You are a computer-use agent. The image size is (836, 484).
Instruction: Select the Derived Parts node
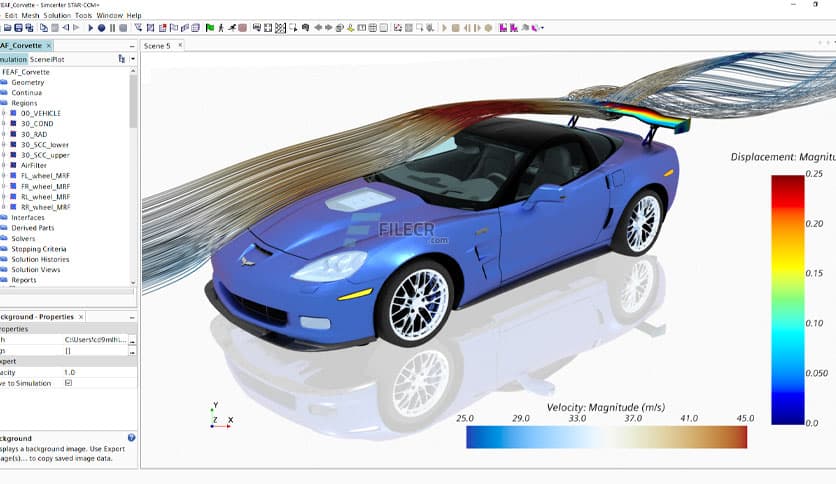coord(33,228)
